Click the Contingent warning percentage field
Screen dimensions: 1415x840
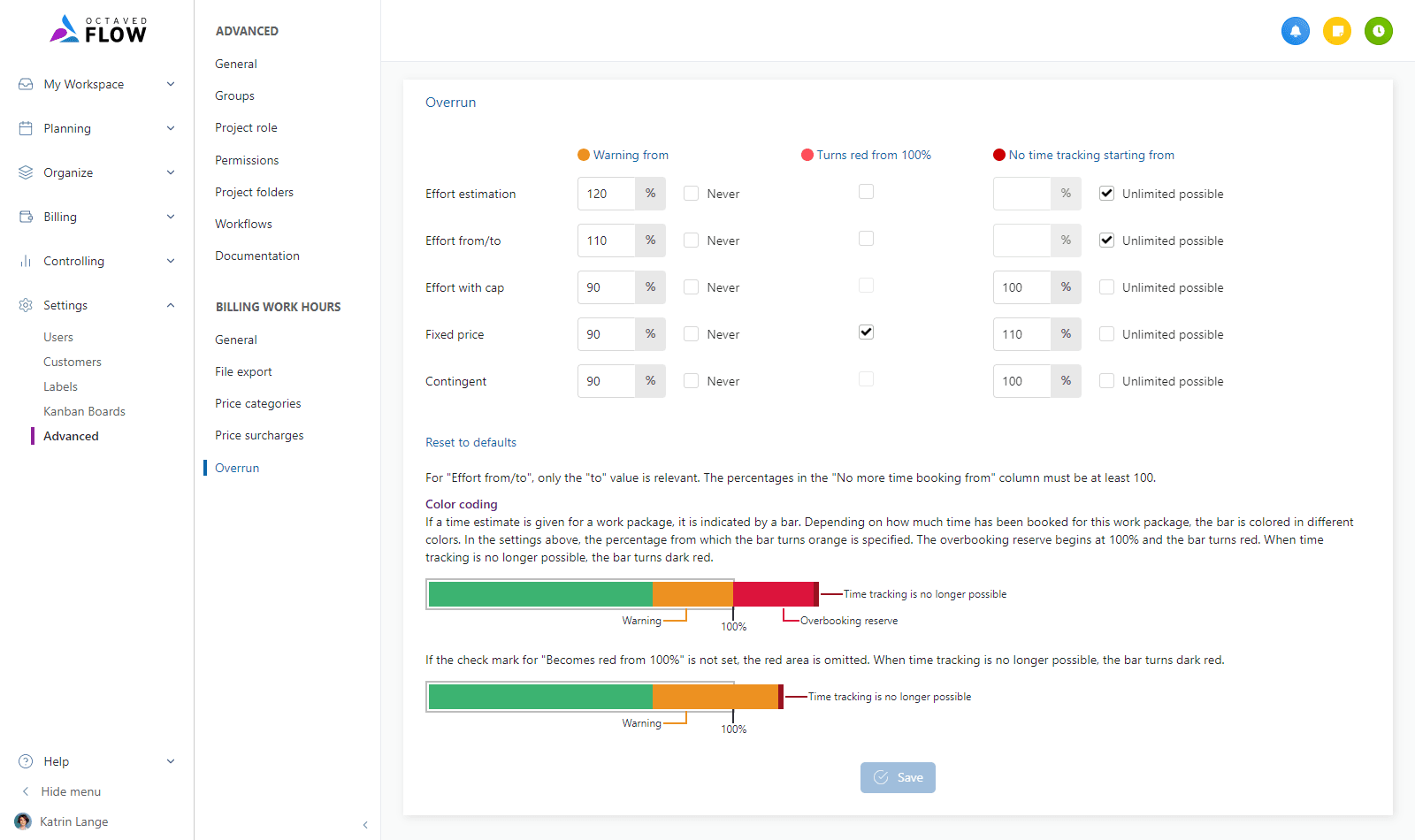point(606,381)
